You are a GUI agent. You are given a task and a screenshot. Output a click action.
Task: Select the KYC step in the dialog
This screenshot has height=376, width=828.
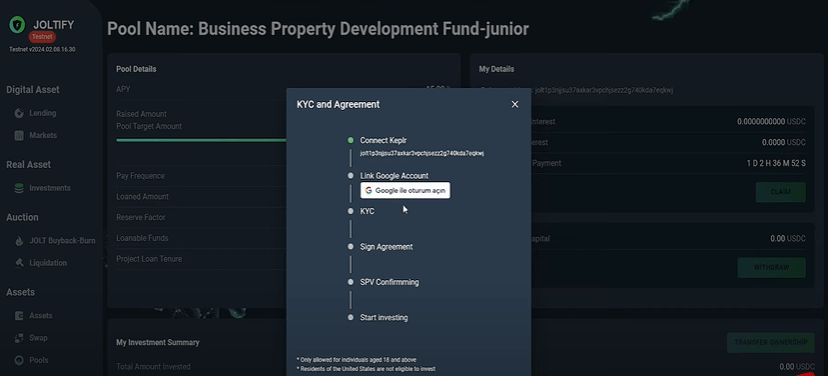[367, 211]
